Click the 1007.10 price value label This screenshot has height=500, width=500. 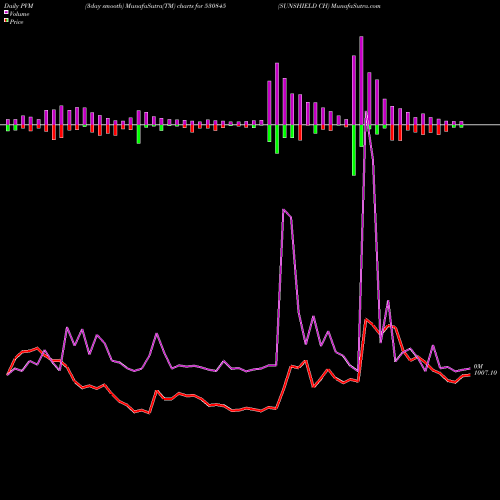click(485, 373)
